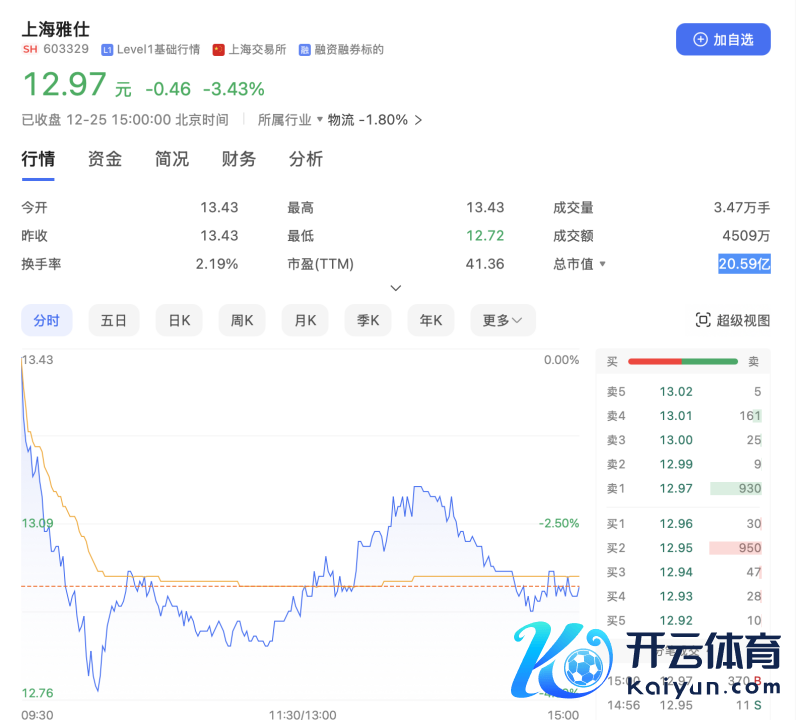Image resolution: width=796 pixels, height=720 pixels.
Task: Click the arrow next to 物流 -1.80%
Action: point(418,120)
